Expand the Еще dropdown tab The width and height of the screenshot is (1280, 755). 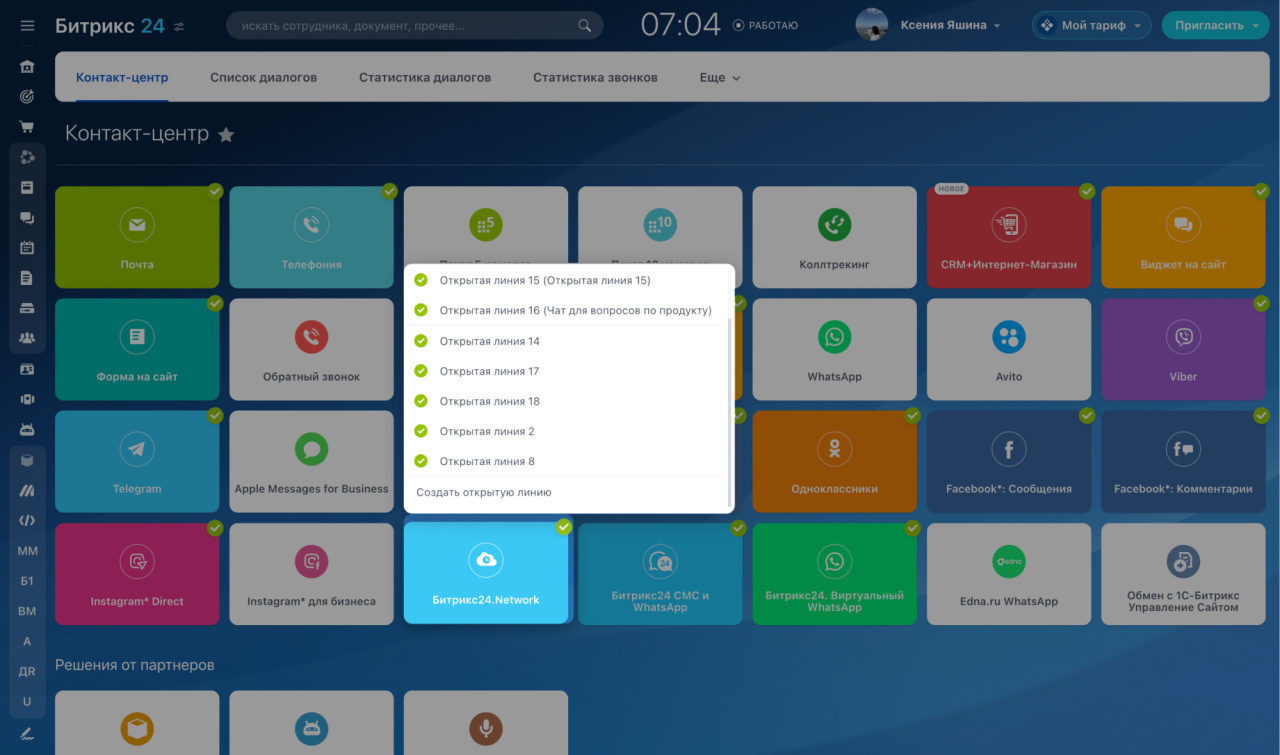tap(720, 77)
